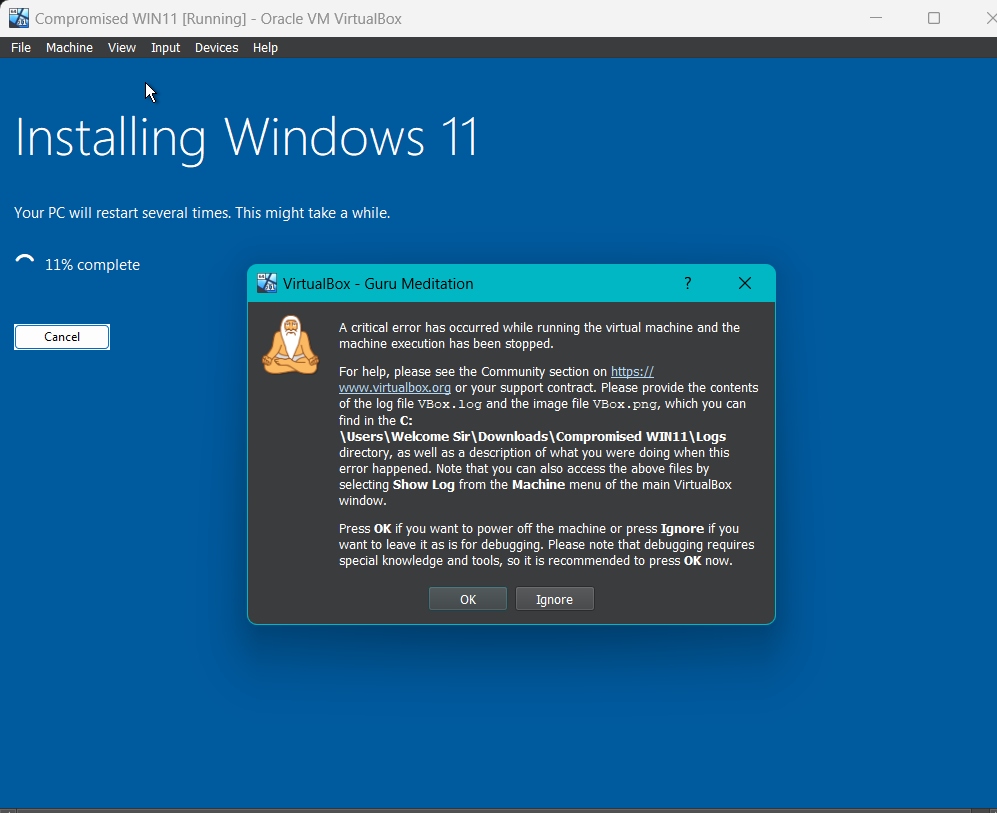The height and width of the screenshot is (813, 997).
Task: Maximize the VirtualBox VM window
Action: (x=933, y=18)
